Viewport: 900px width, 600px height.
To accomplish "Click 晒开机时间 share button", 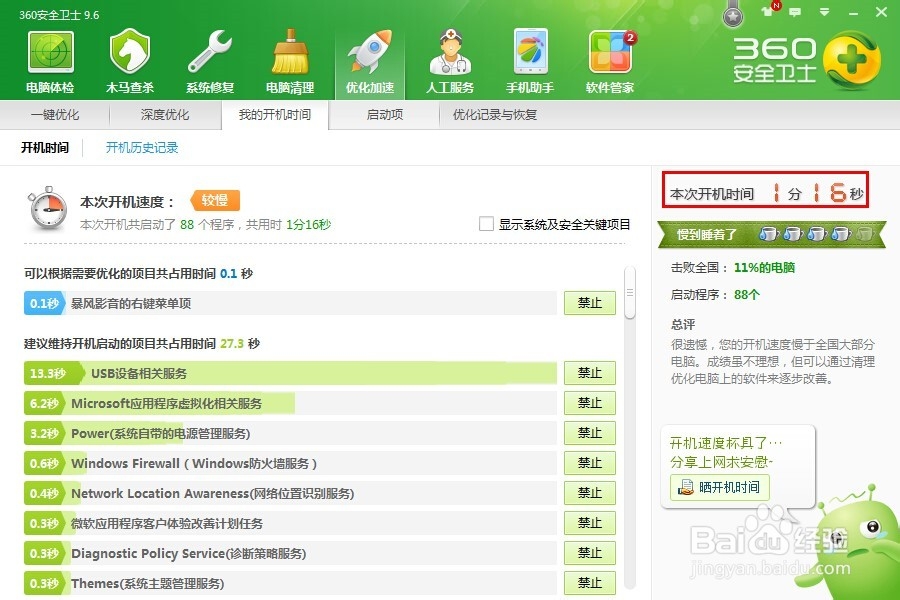I will [x=723, y=488].
